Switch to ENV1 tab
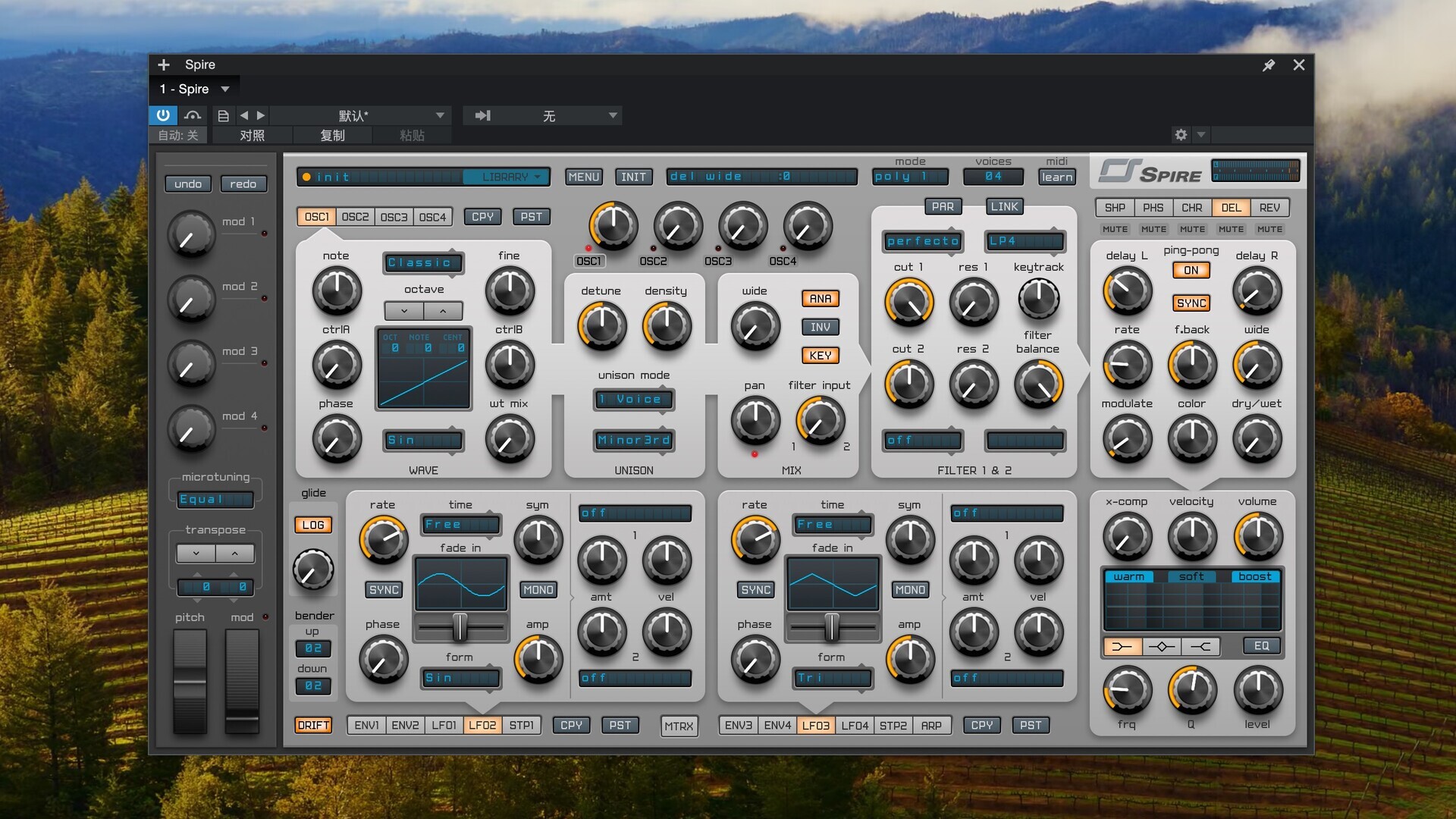This screenshot has width=1456, height=819. click(x=366, y=726)
